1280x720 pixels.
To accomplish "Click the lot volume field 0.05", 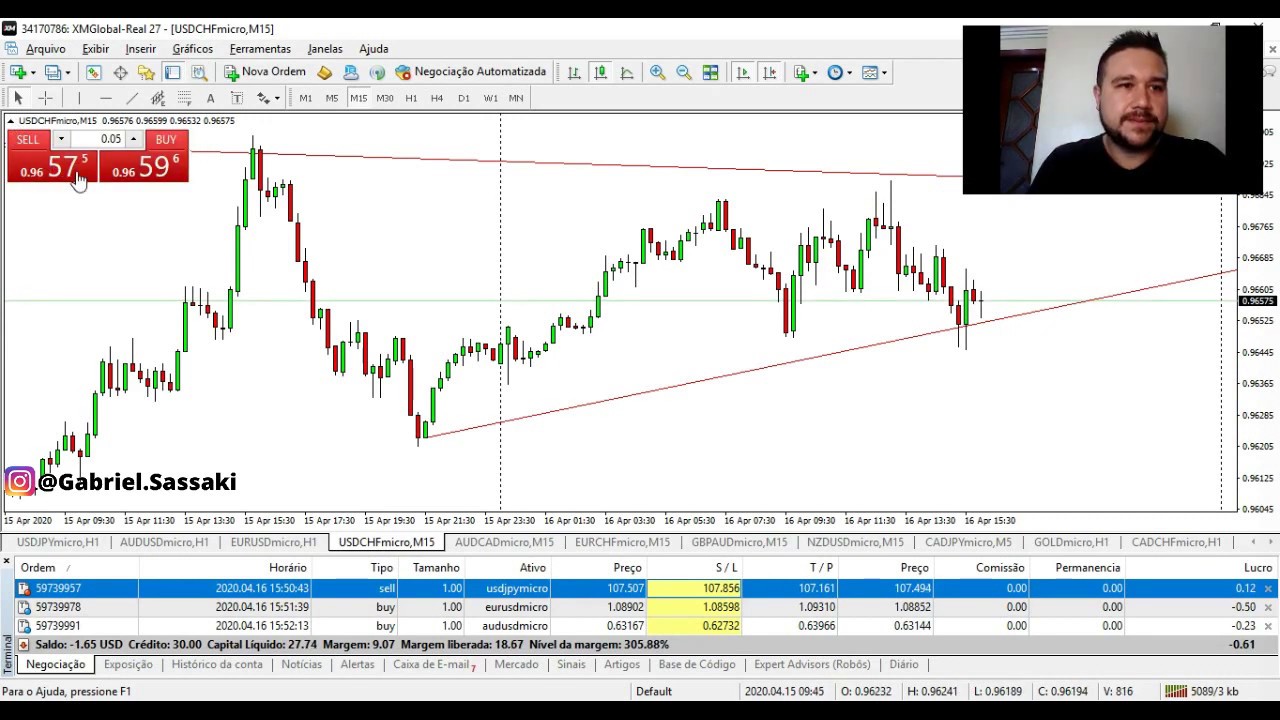I will pyautogui.click(x=98, y=139).
